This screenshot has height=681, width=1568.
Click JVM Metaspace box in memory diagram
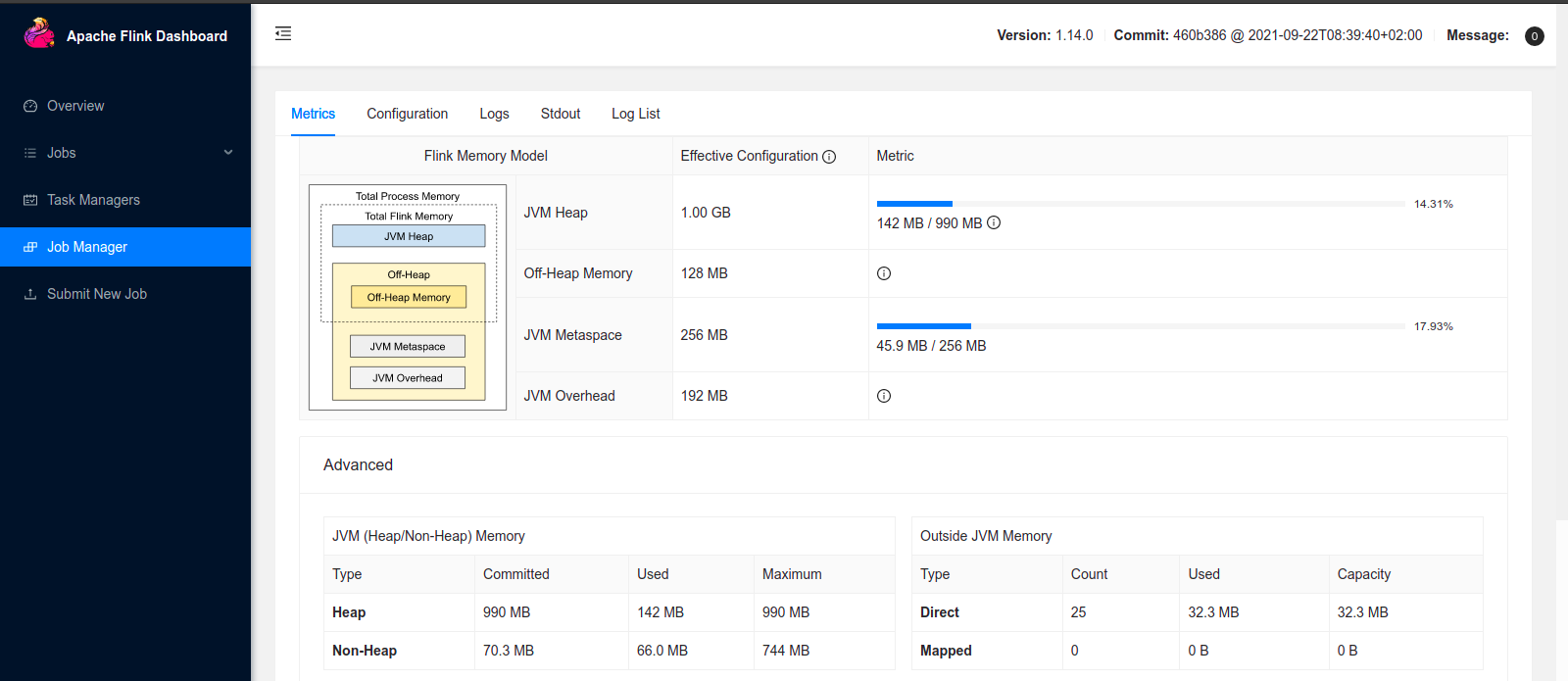tap(408, 346)
